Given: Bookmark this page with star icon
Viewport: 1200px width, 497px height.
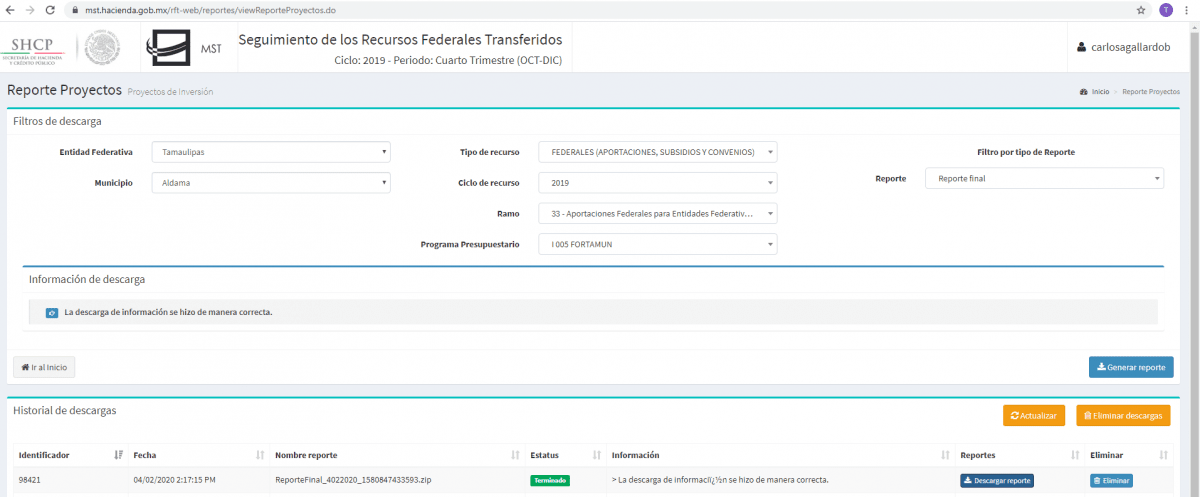Looking at the screenshot, I should [1141, 9].
